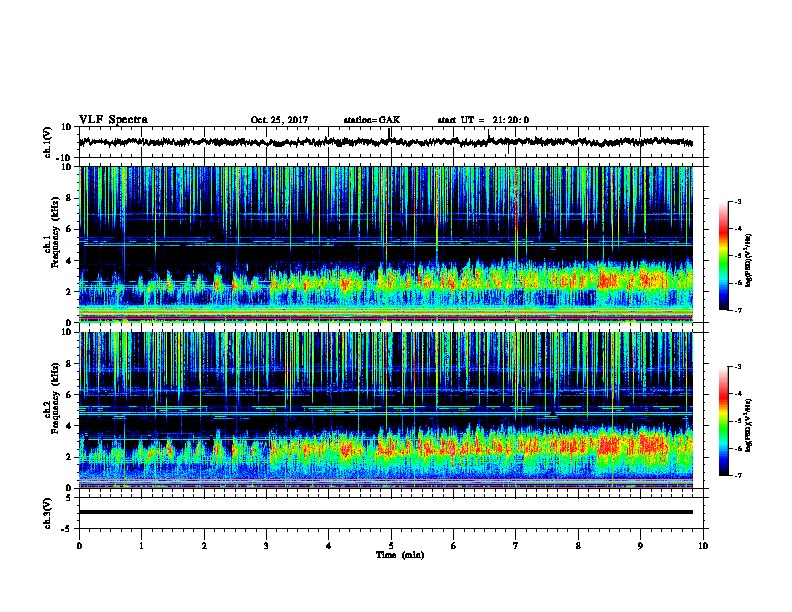This screenshot has height=612, width=792.
Task: Click the ch.2 spectrogram "6" kHz tick label
Action: point(69,395)
